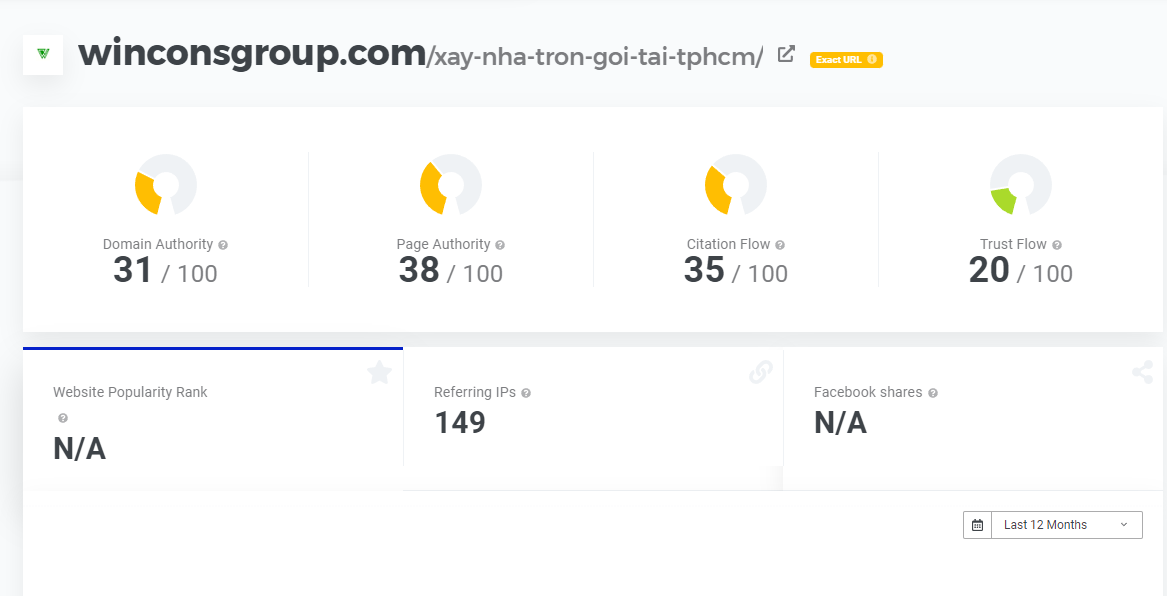Click help icon beside Referring IPs
The width and height of the screenshot is (1167, 596).
tap(526, 393)
